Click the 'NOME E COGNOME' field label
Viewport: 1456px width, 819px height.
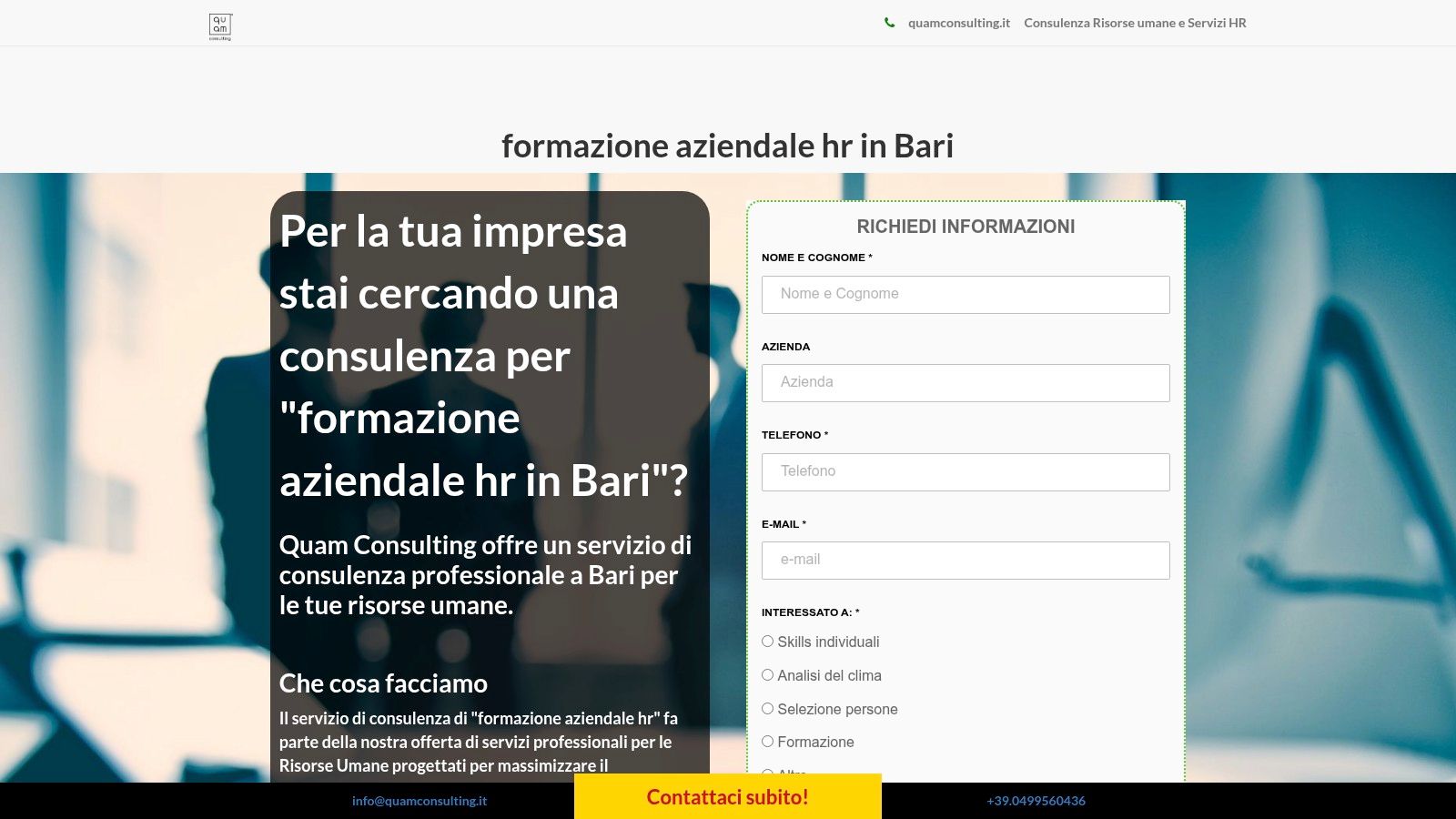click(816, 258)
